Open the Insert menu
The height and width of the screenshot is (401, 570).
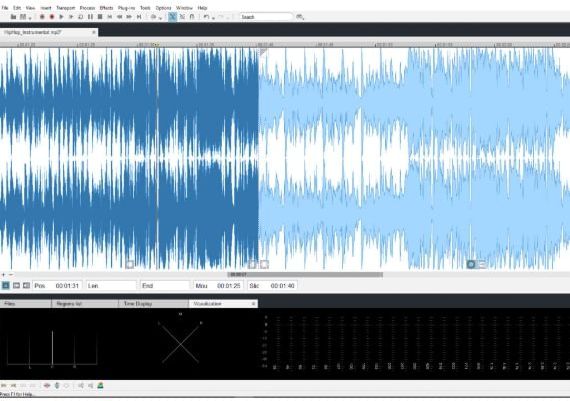click(x=46, y=8)
